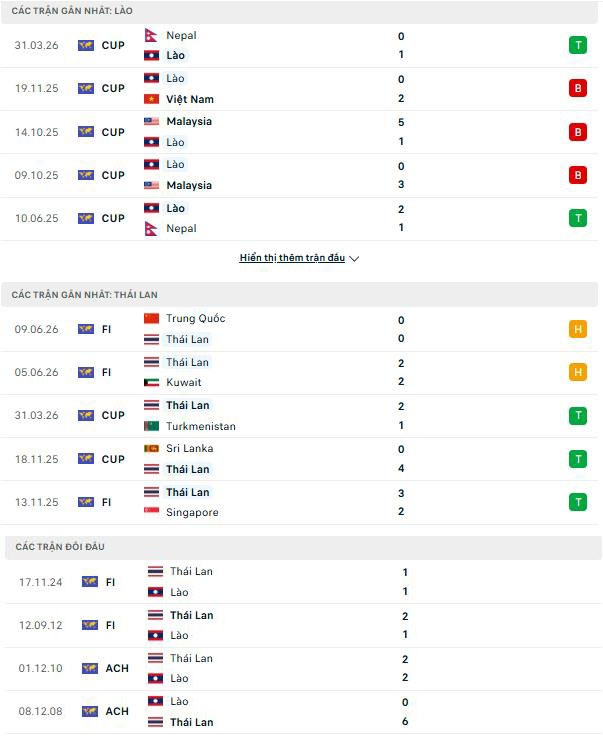Click the orange H badge for Trung Quốc vs Thái Lan

[x=578, y=329]
